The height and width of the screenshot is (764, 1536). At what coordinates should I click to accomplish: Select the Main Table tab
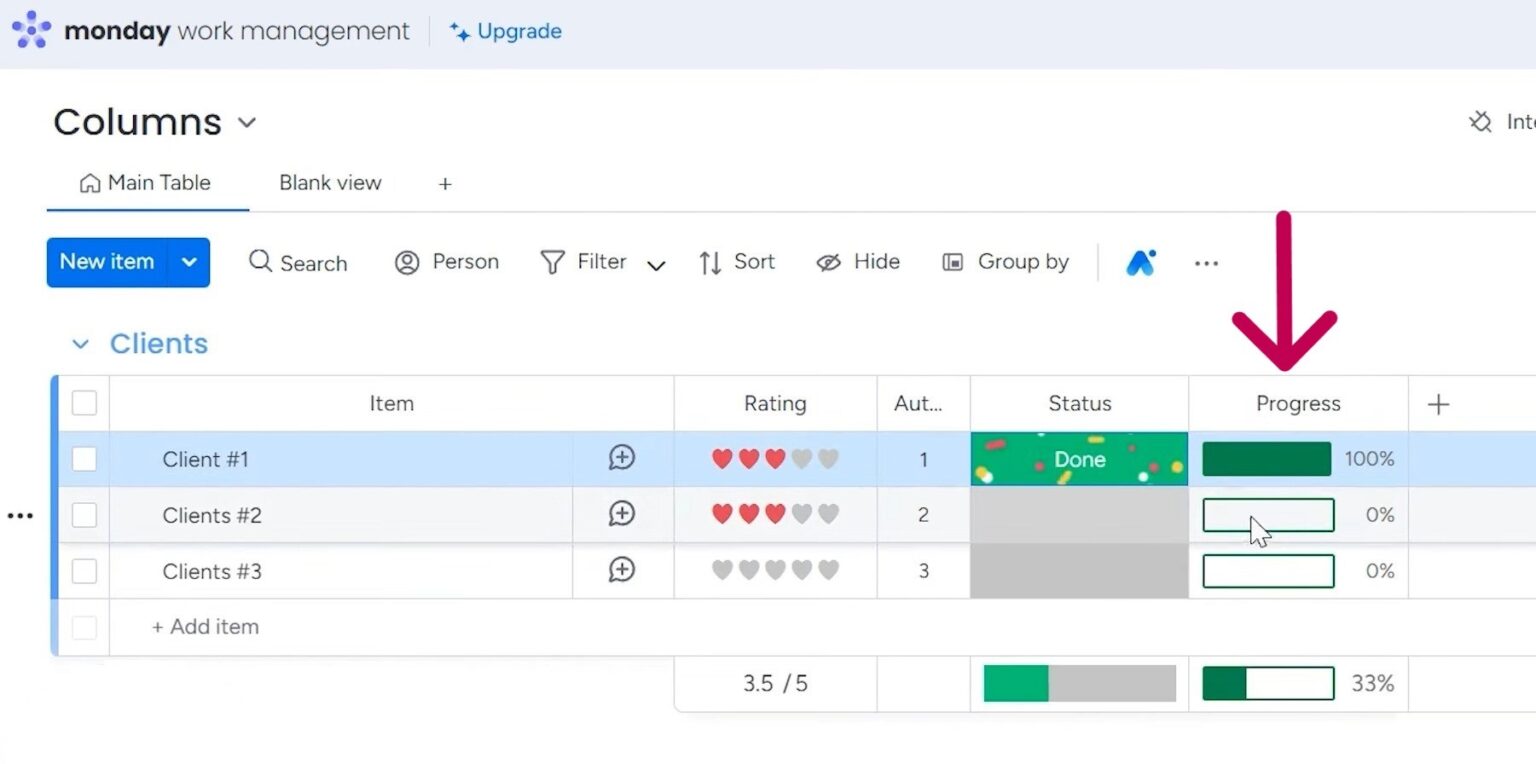[x=146, y=183]
